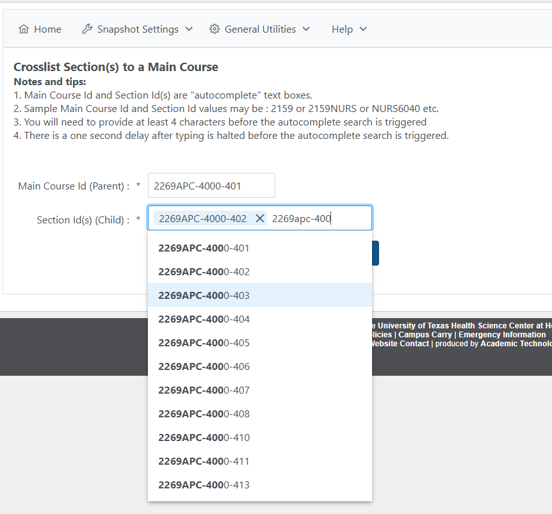Click the General Utilities gear icon
The height and width of the screenshot is (514, 552).
click(214, 29)
